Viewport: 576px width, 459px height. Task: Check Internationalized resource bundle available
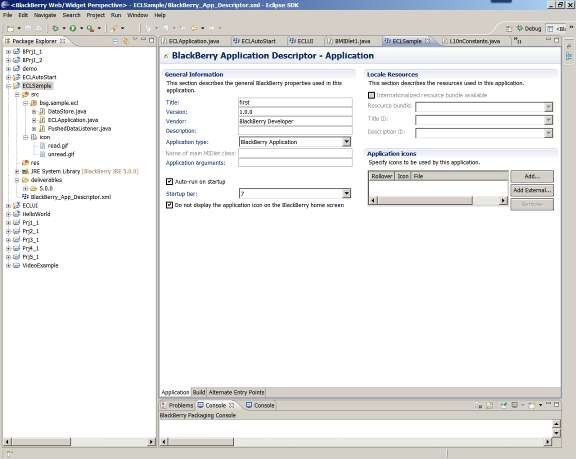point(371,95)
